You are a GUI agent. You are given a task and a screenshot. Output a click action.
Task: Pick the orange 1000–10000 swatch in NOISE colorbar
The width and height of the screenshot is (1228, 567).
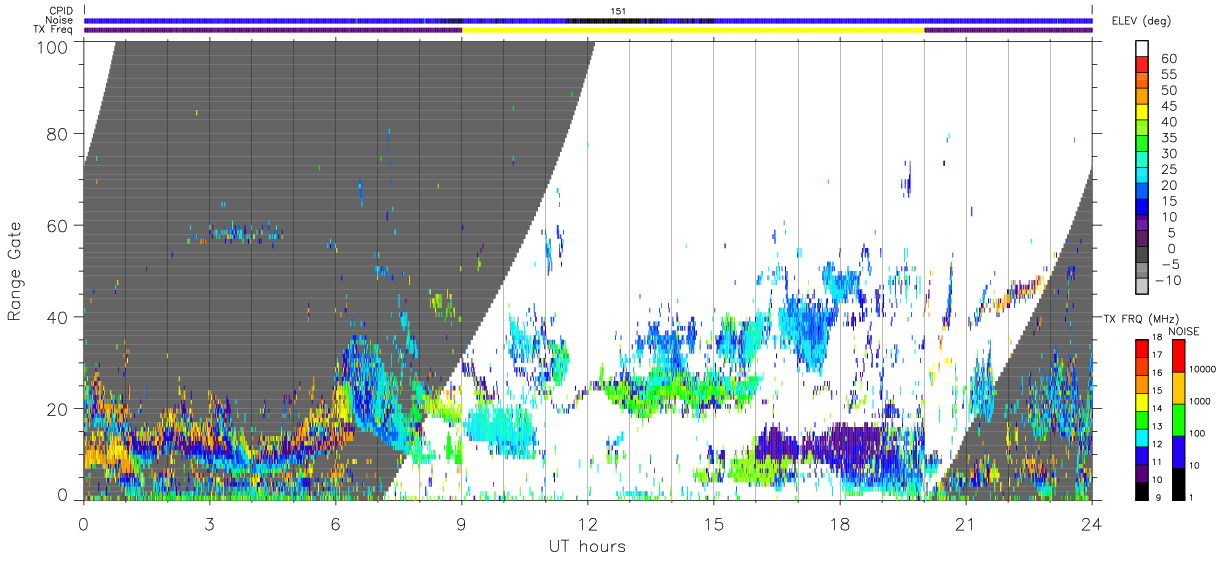[1177, 386]
